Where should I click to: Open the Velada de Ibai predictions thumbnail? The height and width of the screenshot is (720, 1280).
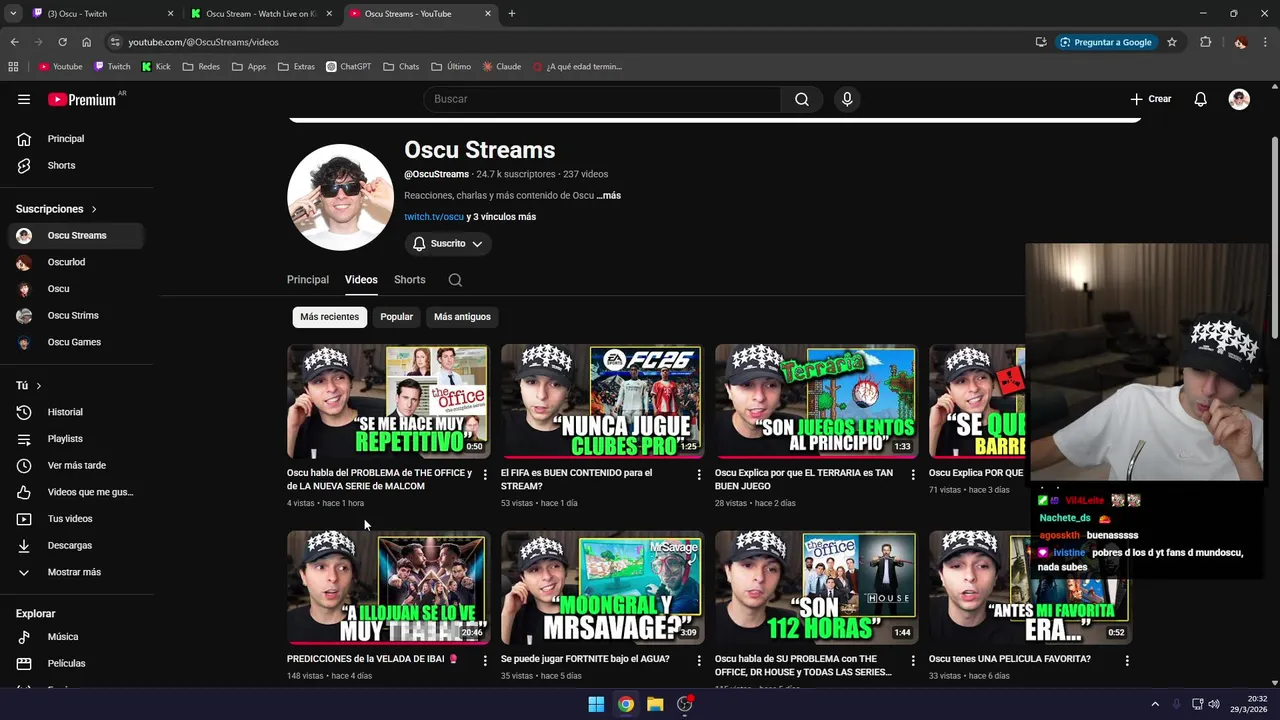point(388,588)
